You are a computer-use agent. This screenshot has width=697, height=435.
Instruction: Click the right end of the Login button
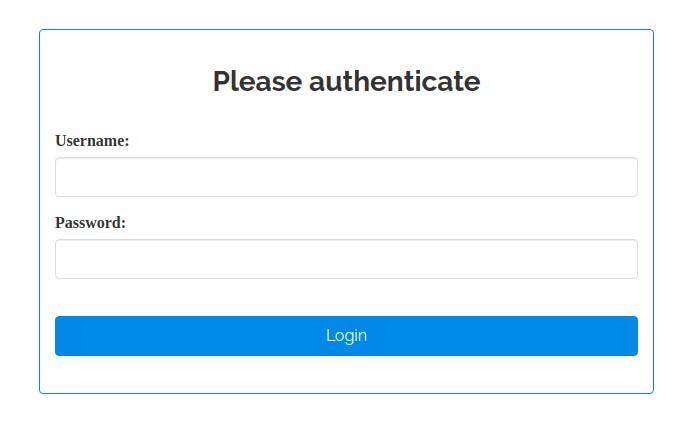(624, 336)
